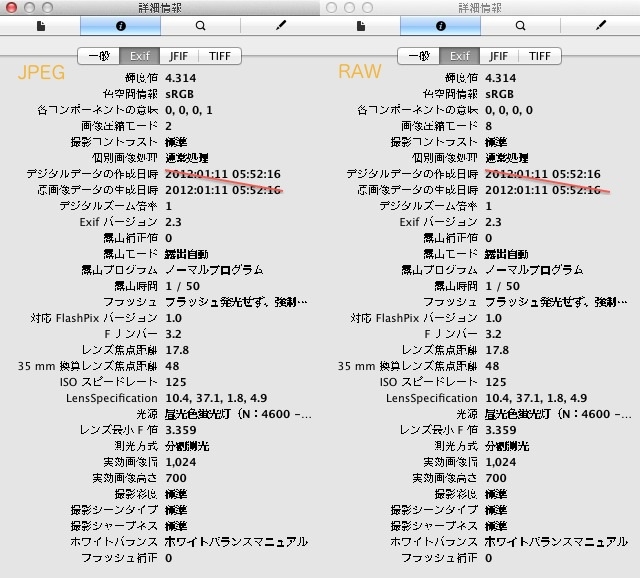Select ISO value 125 in JPEG window
Viewport: 640px width, 578px height.
pyautogui.click(x=176, y=382)
